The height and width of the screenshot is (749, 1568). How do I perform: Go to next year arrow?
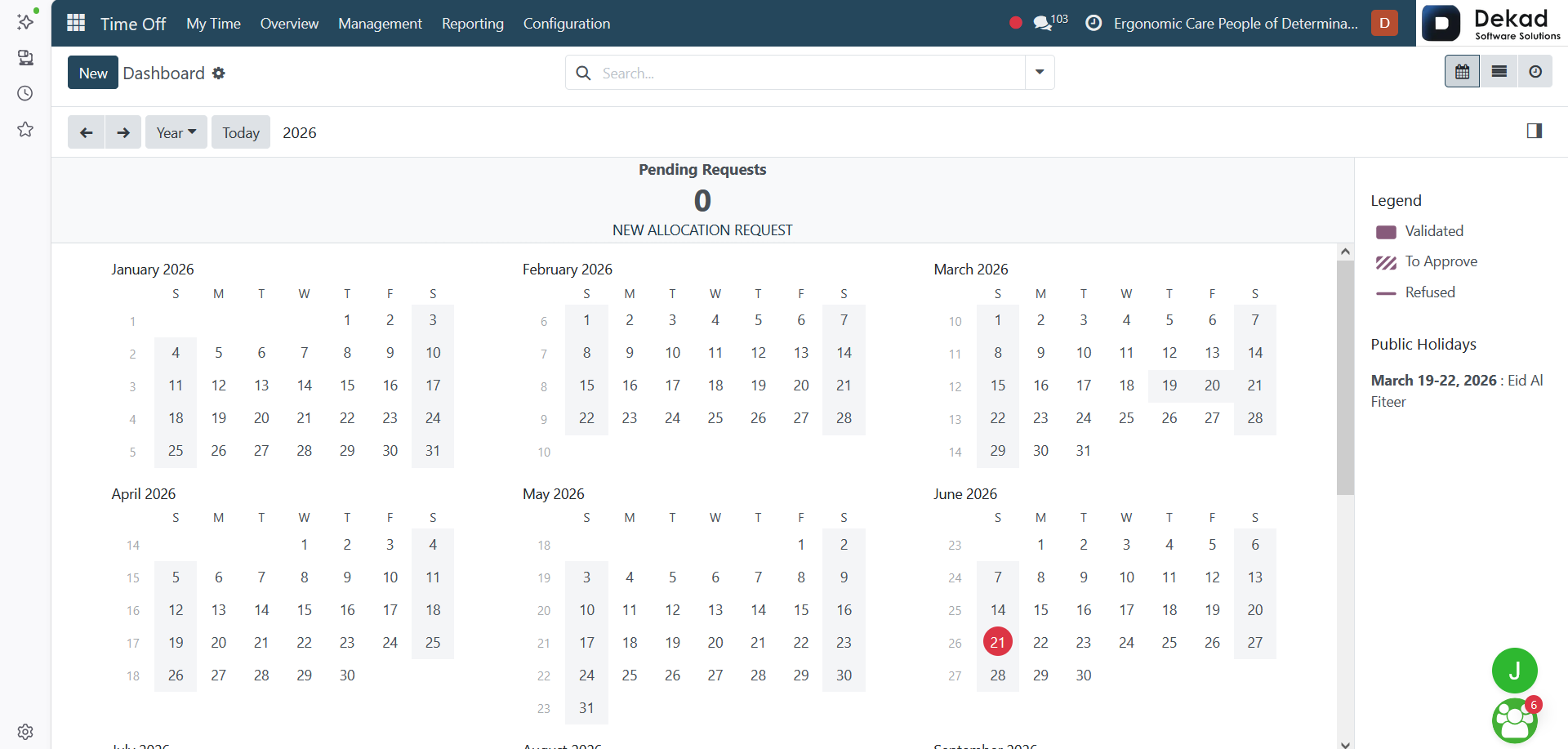123,132
